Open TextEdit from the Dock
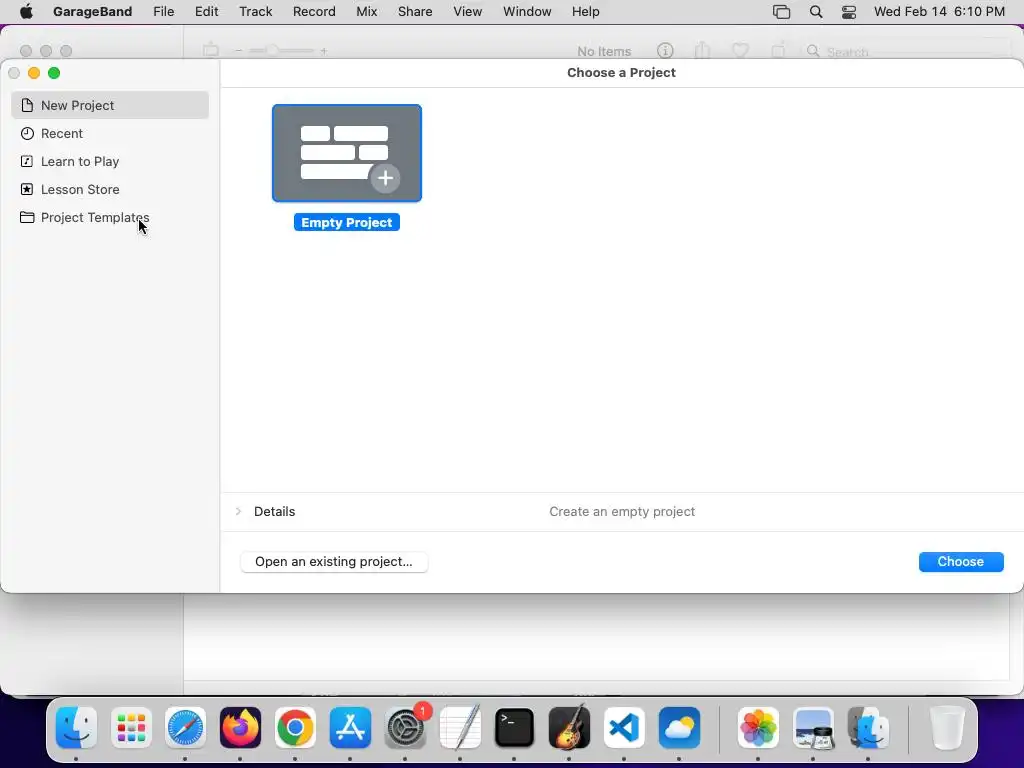 tap(460, 727)
